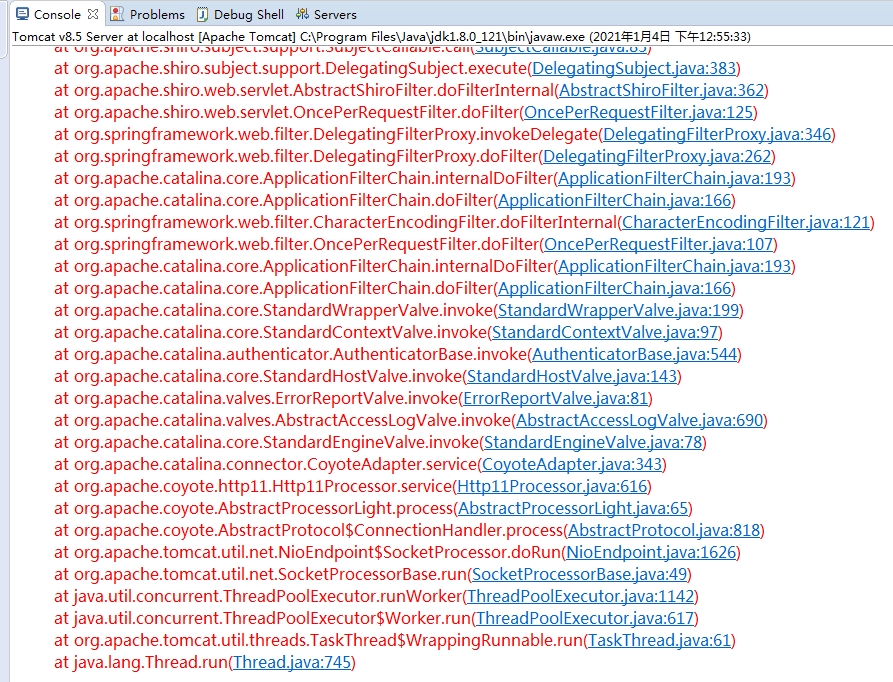Open CoyoteAdapter.java:343 link

572,465
